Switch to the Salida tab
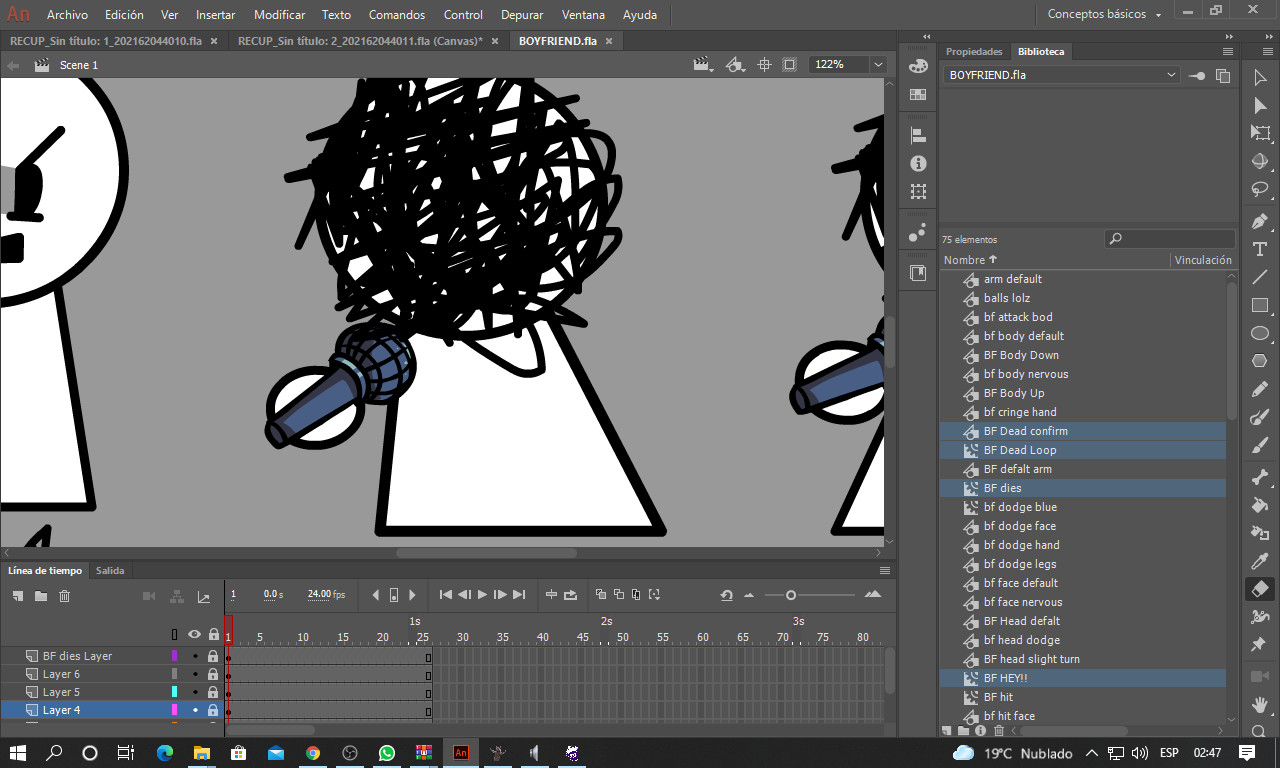1280x768 pixels. [109, 570]
